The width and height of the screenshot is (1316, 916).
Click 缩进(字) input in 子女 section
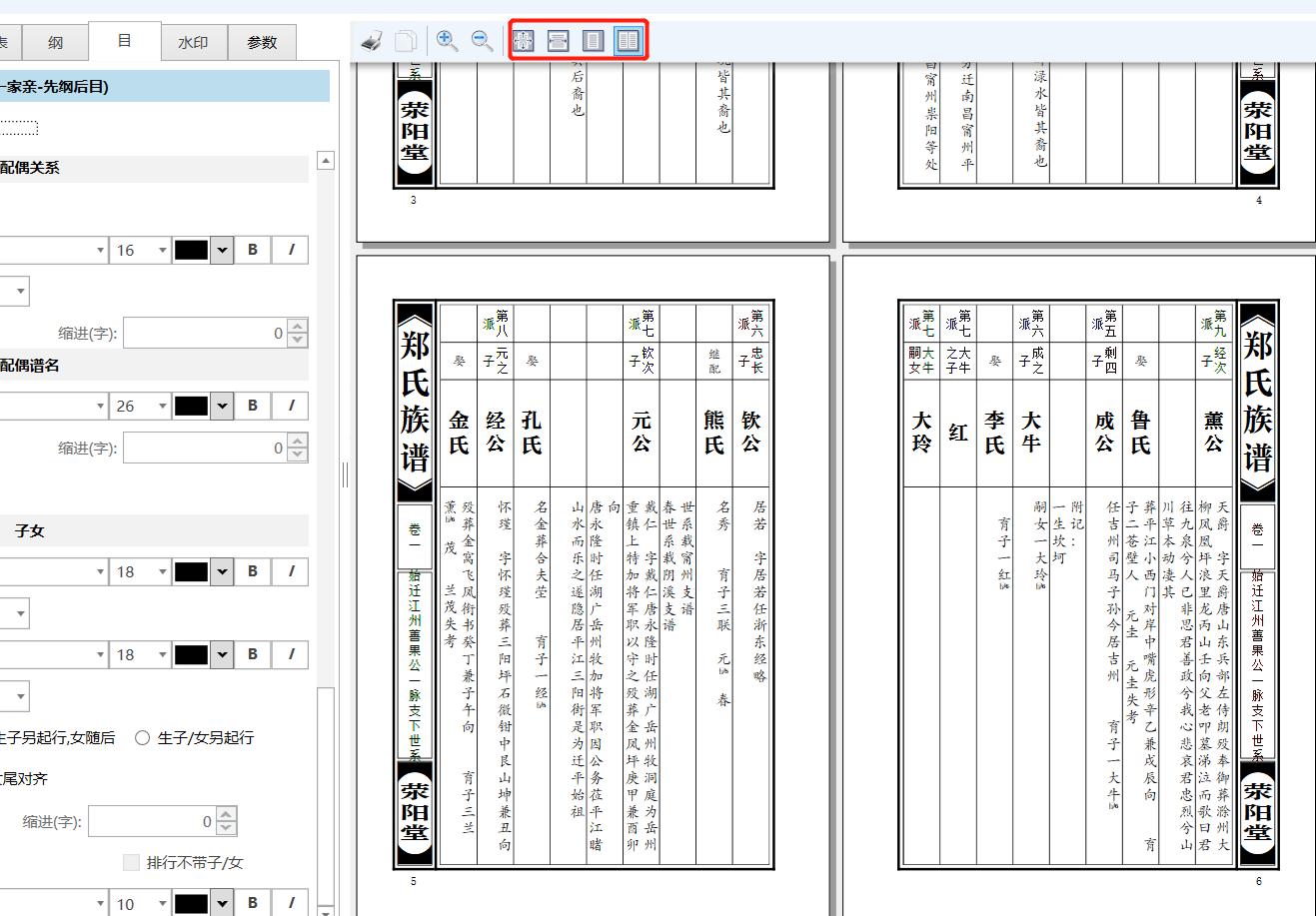click(x=152, y=821)
